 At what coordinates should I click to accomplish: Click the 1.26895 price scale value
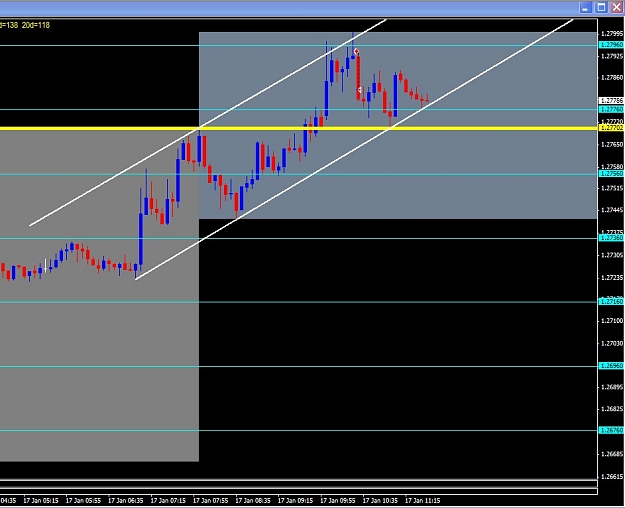[612, 387]
